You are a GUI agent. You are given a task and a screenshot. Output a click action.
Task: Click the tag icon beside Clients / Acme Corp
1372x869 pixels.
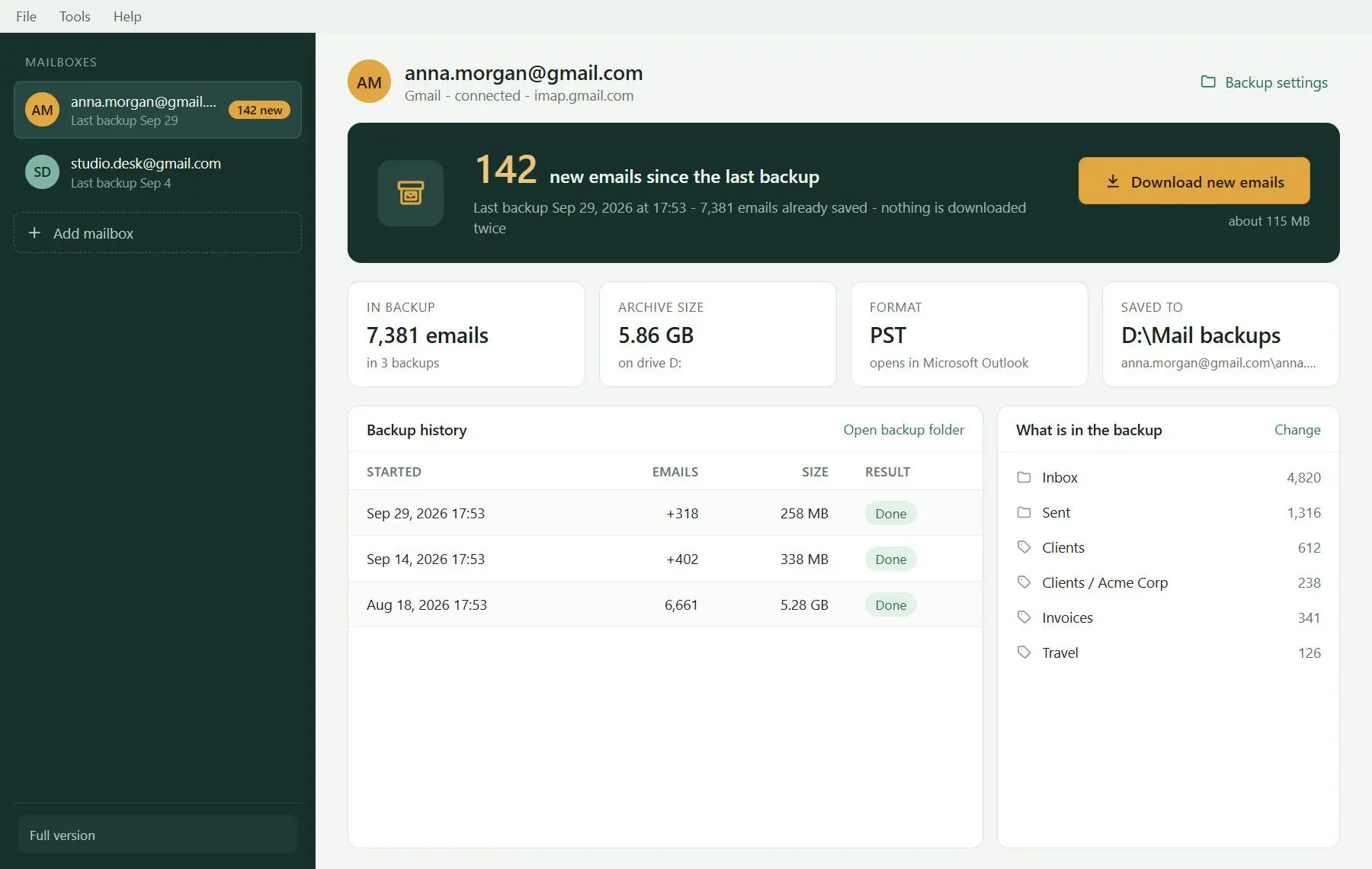click(1024, 582)
